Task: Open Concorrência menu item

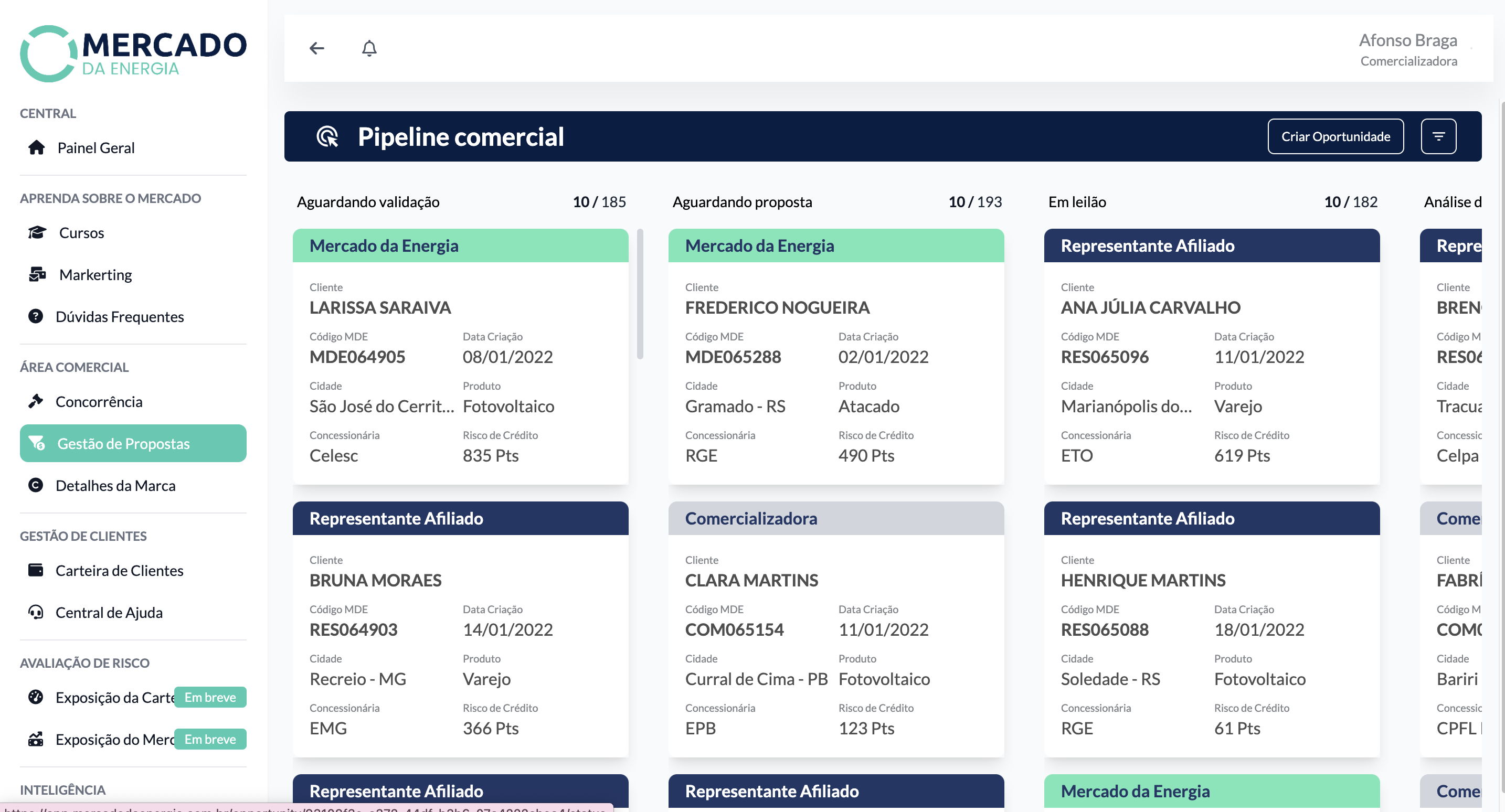Action: coord(133,401)
